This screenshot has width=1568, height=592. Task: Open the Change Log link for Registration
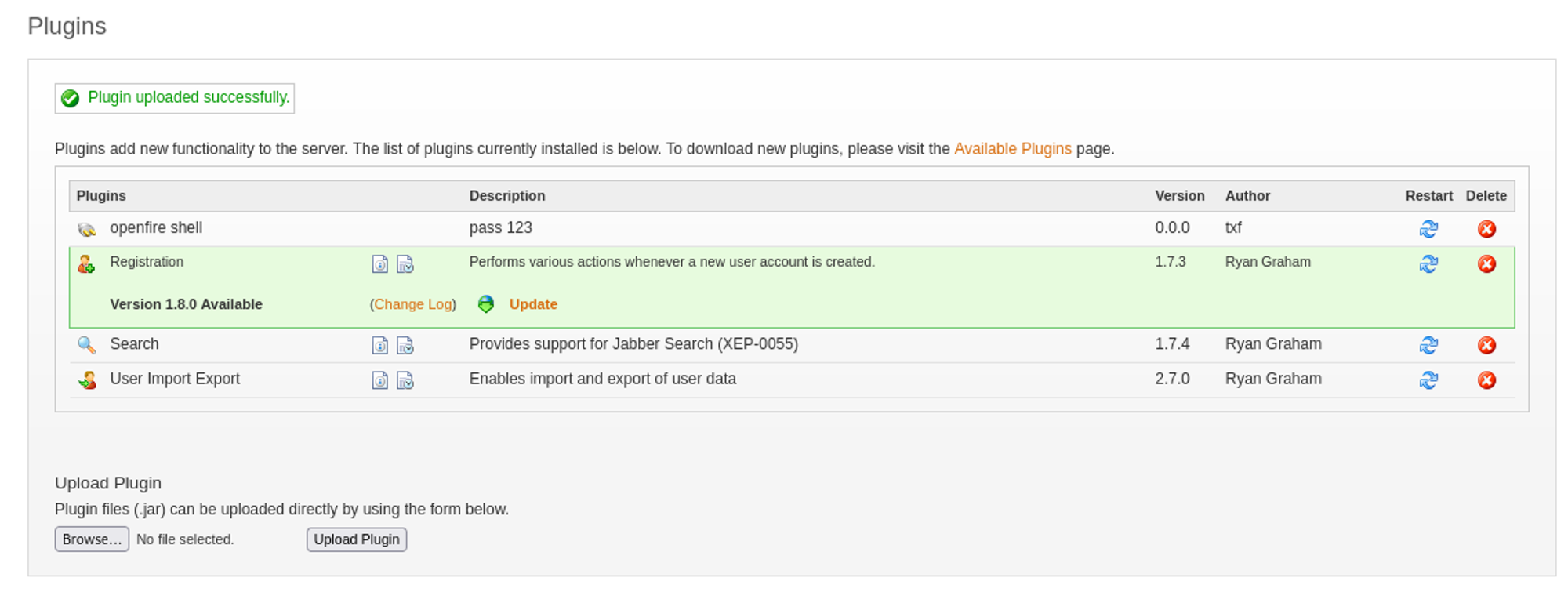(413, 304)
